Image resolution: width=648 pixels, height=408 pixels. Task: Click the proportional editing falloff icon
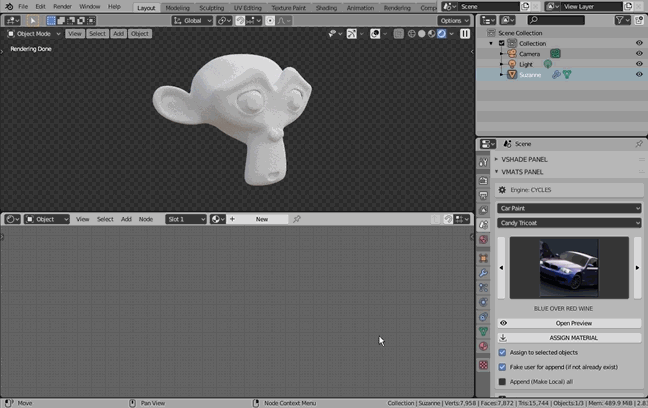pyautogui.click(x=284, y=21)
